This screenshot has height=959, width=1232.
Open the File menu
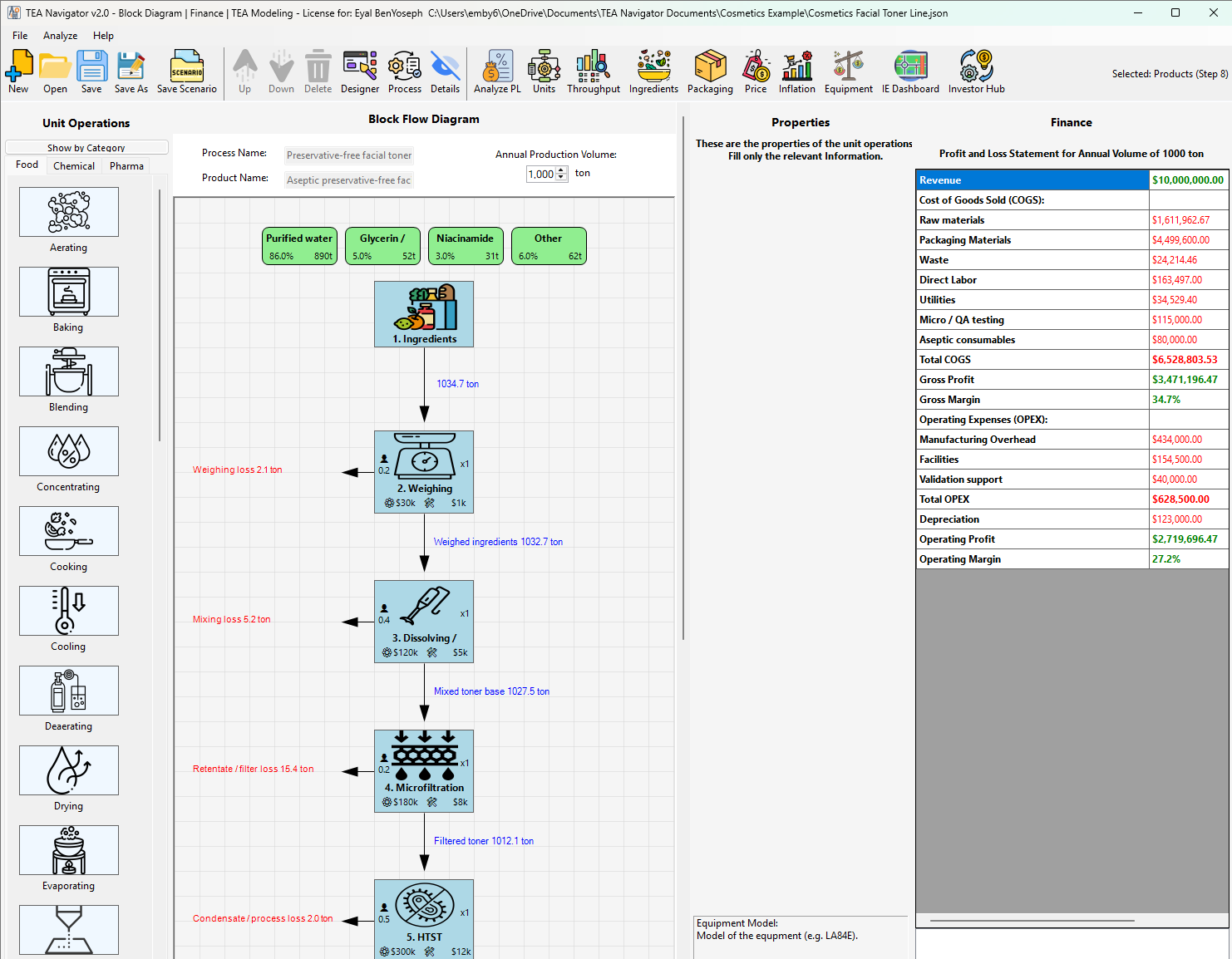point(20,36)
